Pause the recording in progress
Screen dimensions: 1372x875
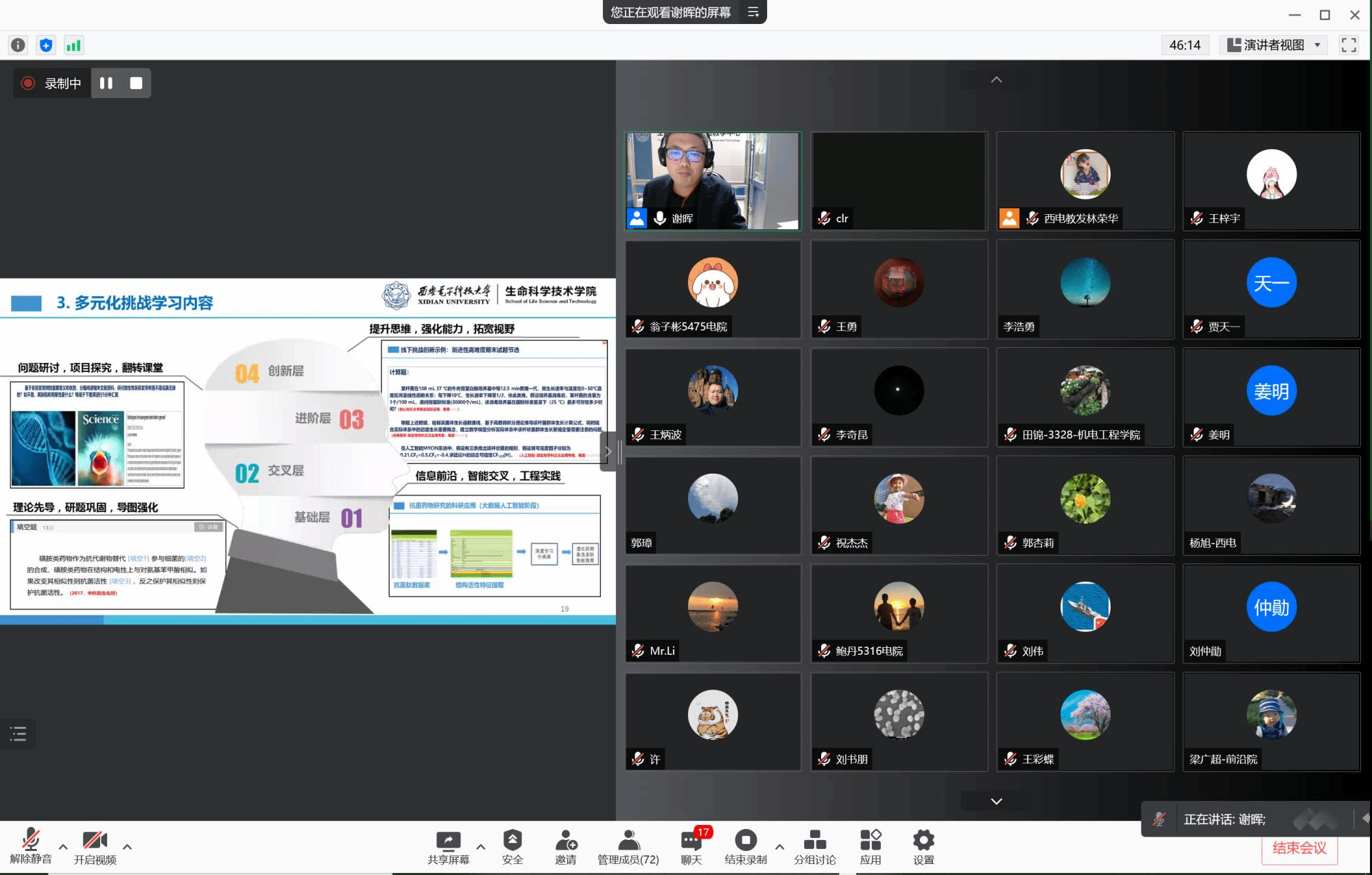click(x=106, y=83)
